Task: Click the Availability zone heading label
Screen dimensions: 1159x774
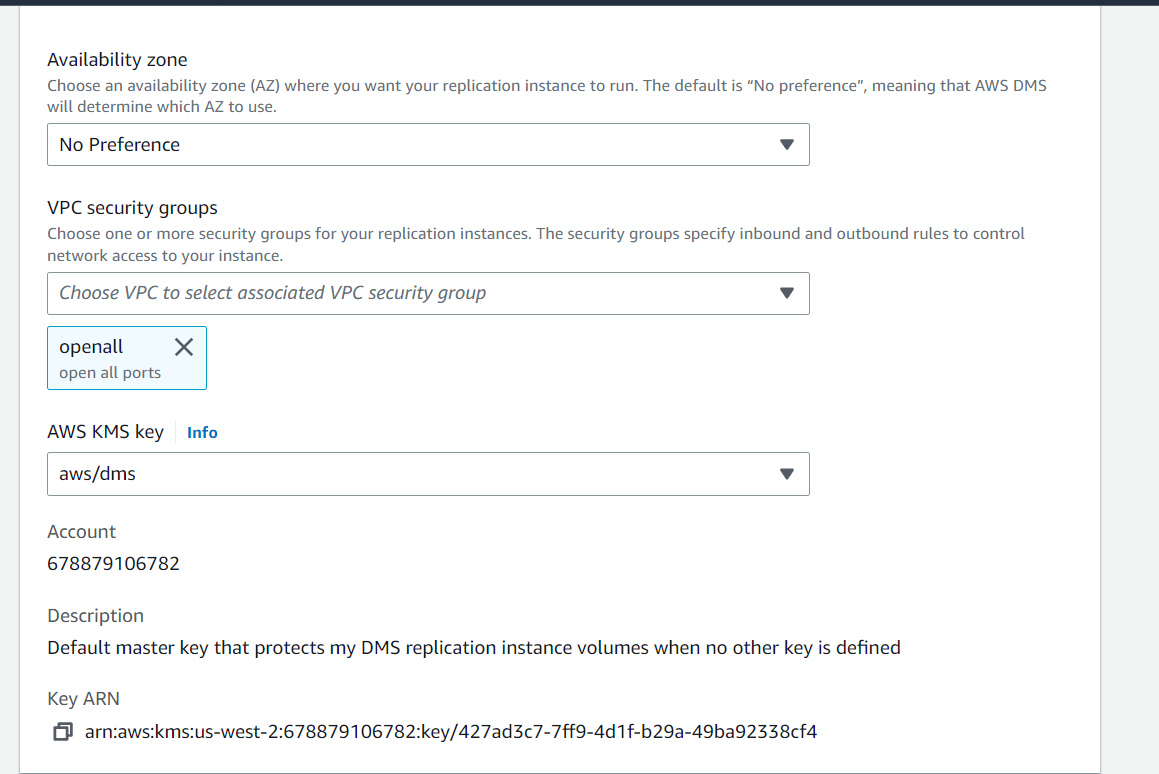Action: click(117, 59)
